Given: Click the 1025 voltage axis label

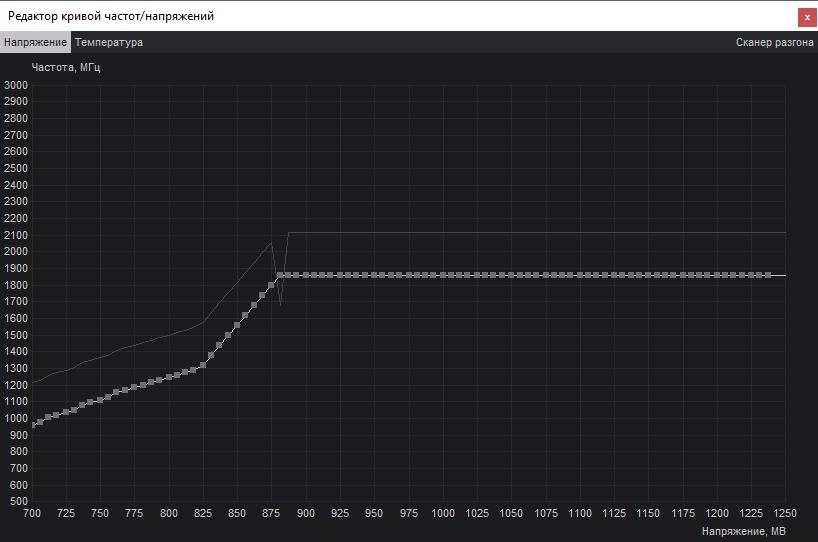Looking at the screenshot, I should pyautogui.click(x=477, y=513).
